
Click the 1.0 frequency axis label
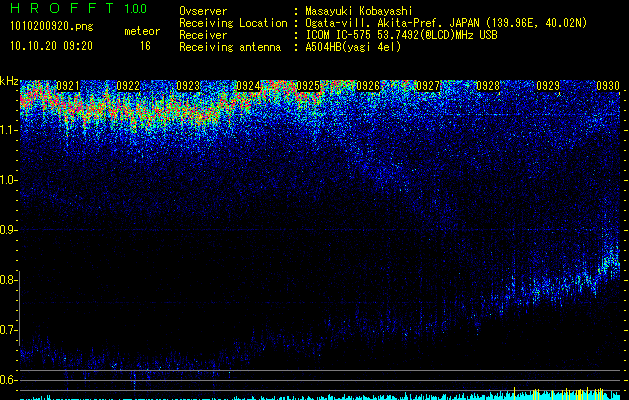[x=9, y=180]
